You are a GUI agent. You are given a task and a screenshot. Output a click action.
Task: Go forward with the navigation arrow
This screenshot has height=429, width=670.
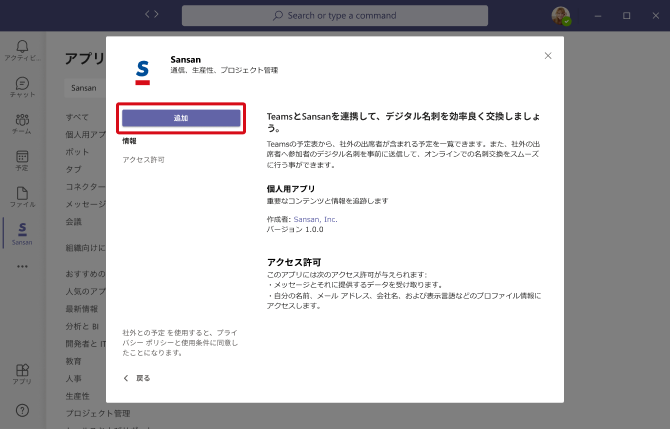(x=156, y=14)
